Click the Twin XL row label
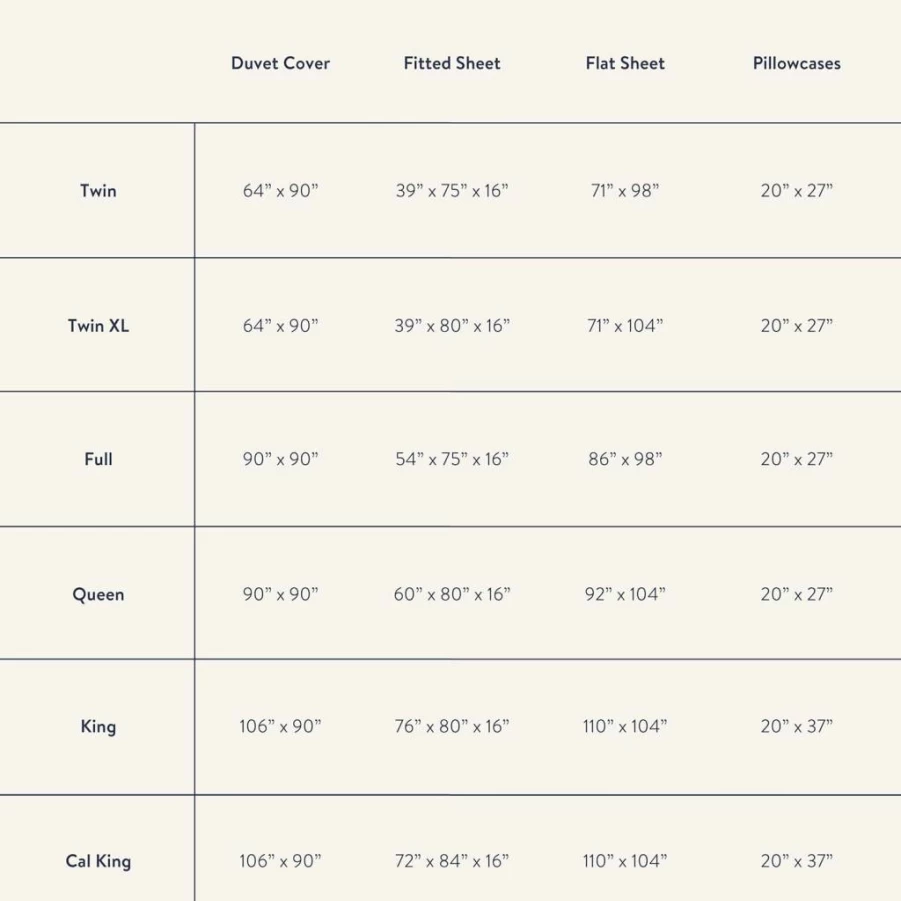Image resolution: width=901 pixels, height=901 pixels. coord(98,325)
